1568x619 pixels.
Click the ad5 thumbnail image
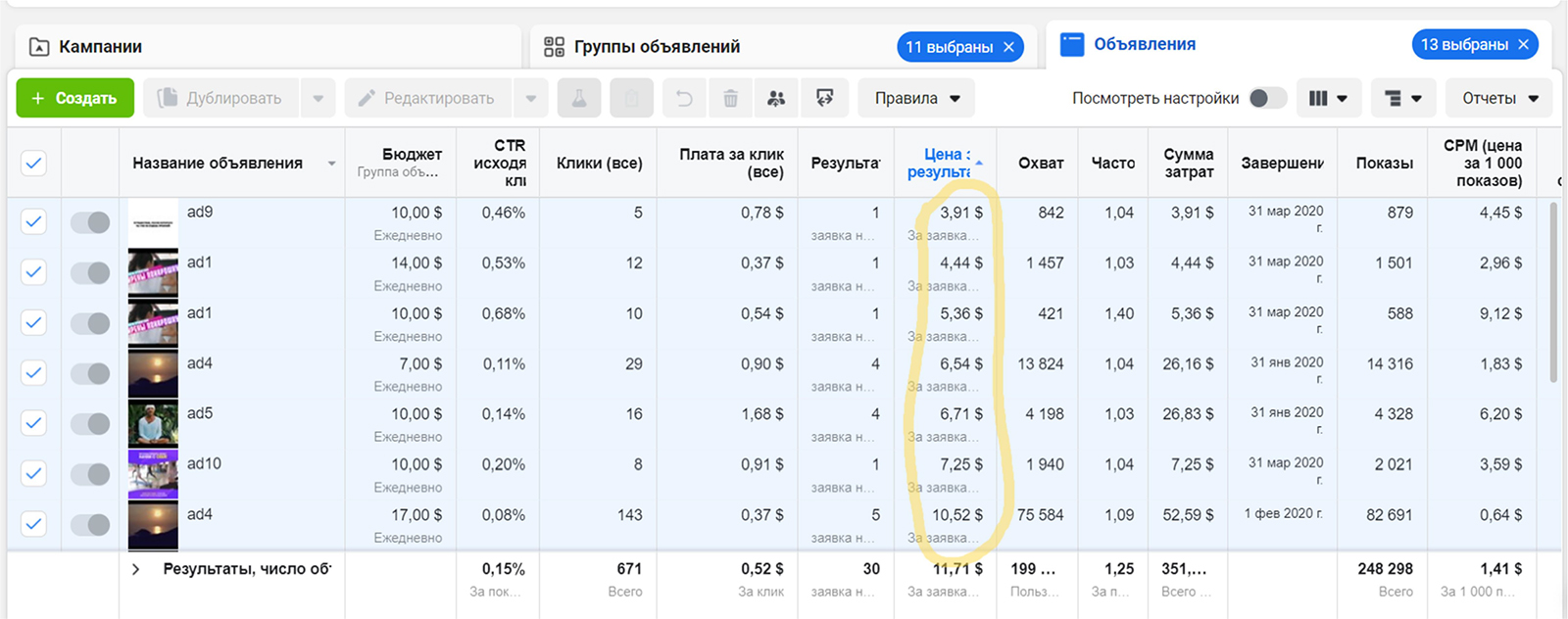[x=153, y=423]
